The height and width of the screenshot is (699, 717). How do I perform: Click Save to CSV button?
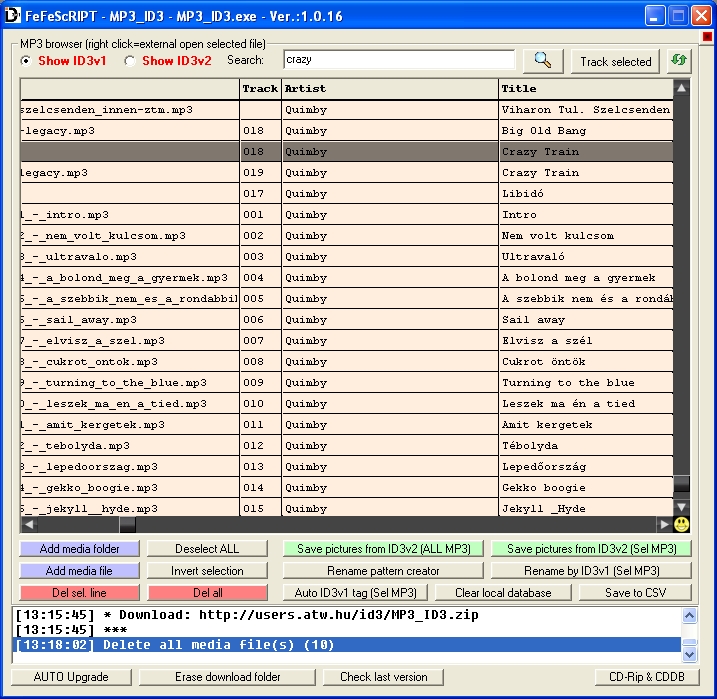(x=635, y=592)
